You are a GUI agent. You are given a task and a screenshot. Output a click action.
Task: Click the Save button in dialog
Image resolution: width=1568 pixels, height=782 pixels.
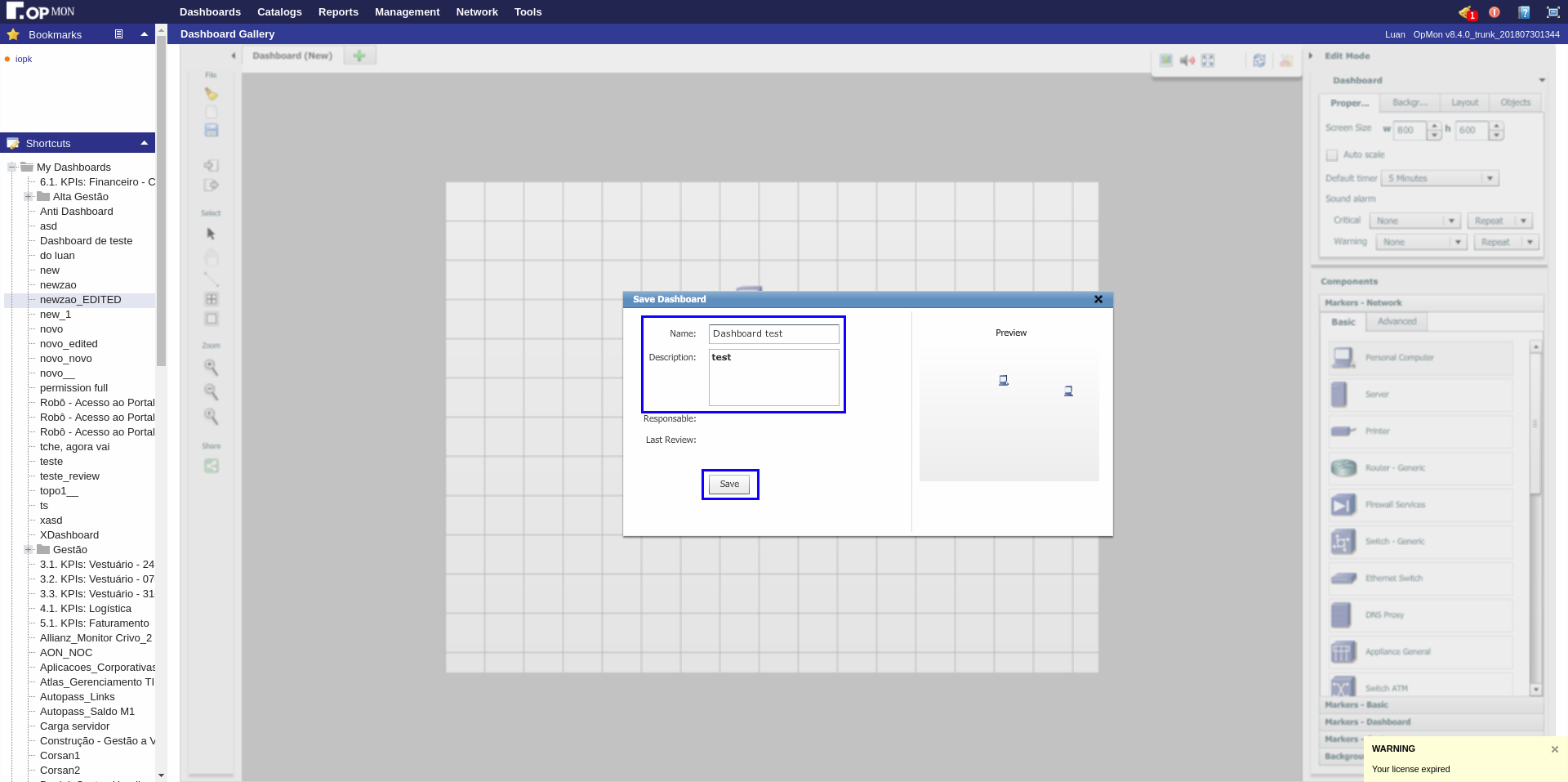(729, 485)
